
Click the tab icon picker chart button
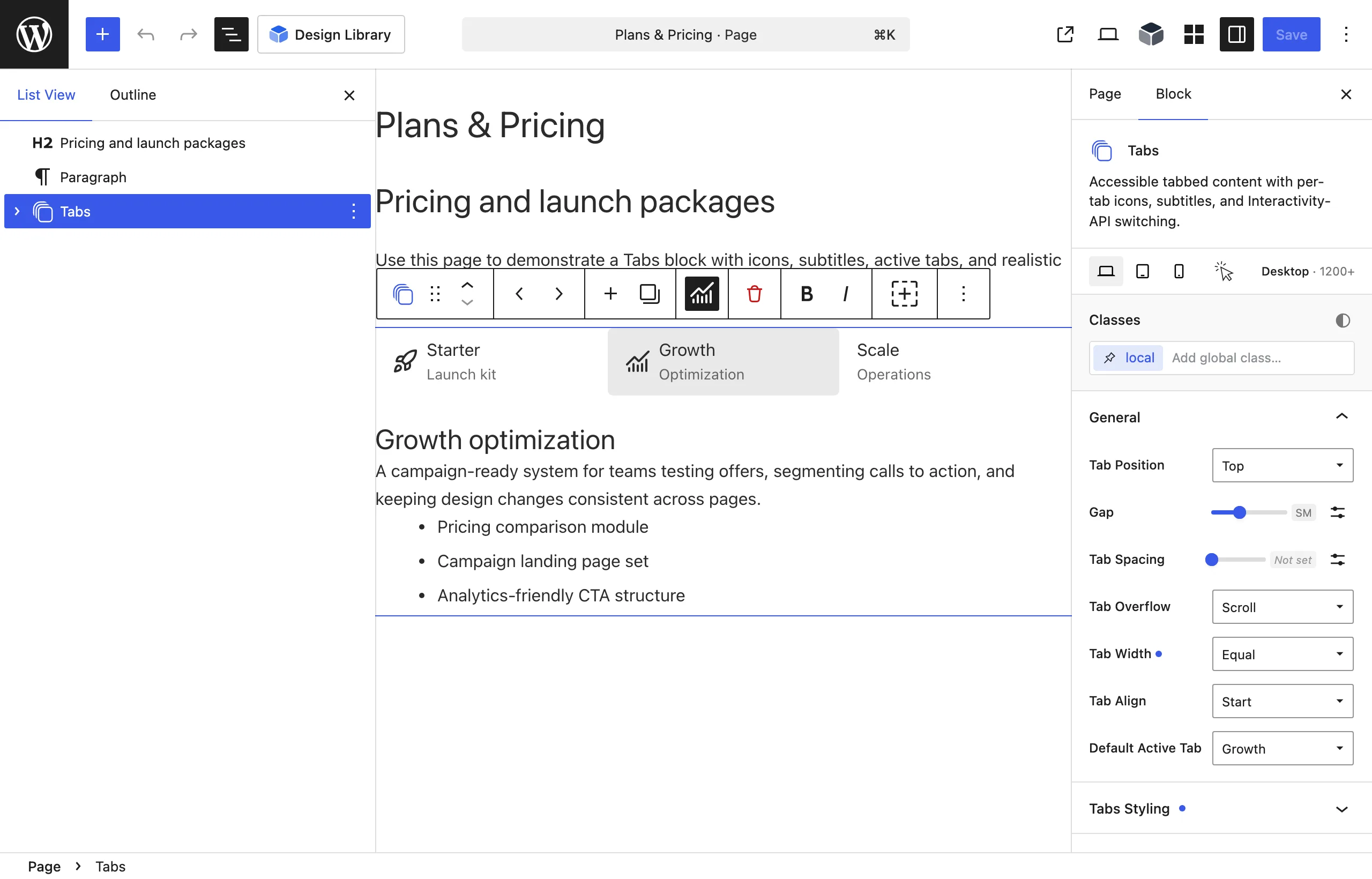[702, 293]
